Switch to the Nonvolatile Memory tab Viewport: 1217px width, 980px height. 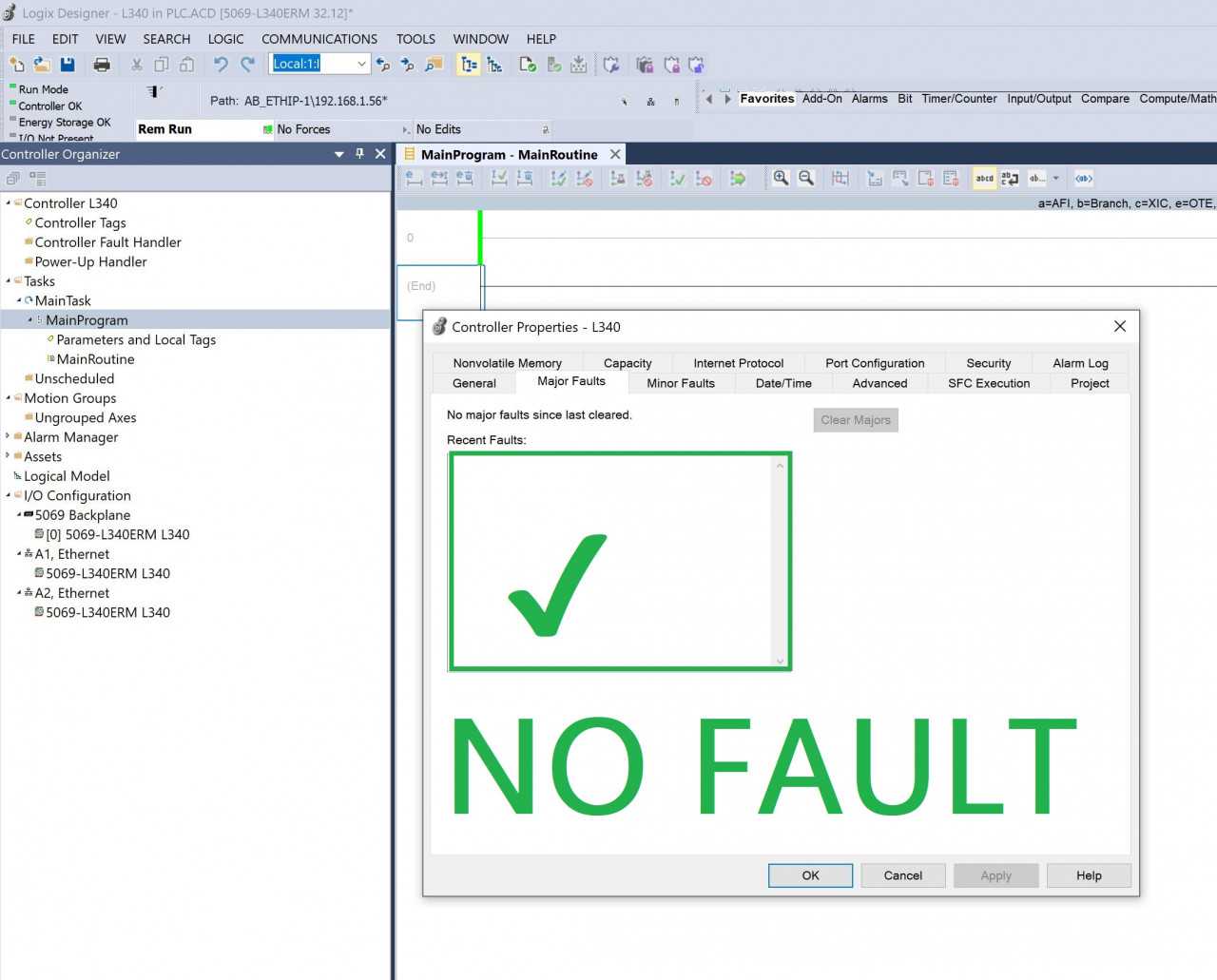(x=508, y=363)
